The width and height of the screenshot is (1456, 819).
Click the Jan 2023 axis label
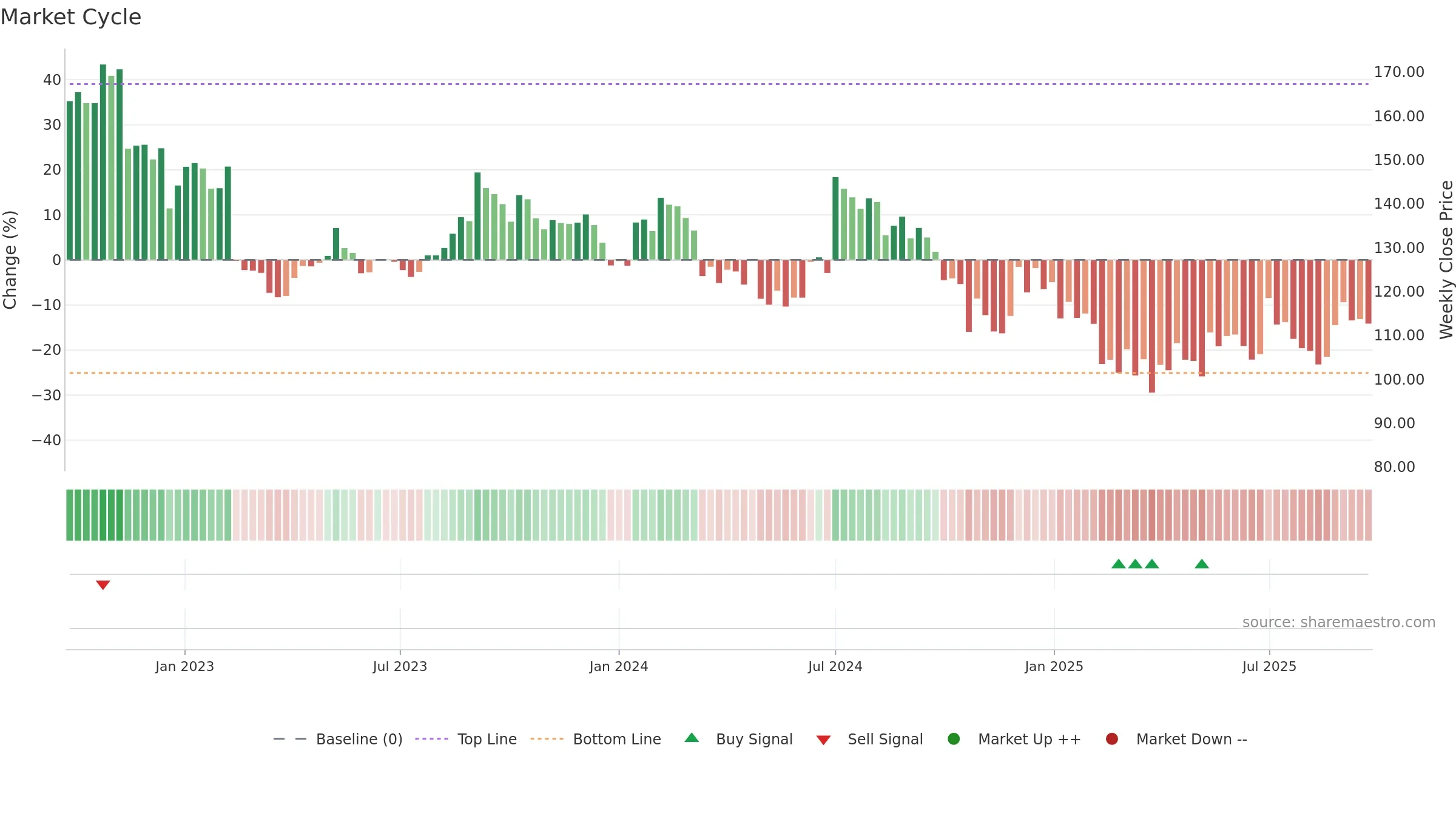tap(184, 666)
